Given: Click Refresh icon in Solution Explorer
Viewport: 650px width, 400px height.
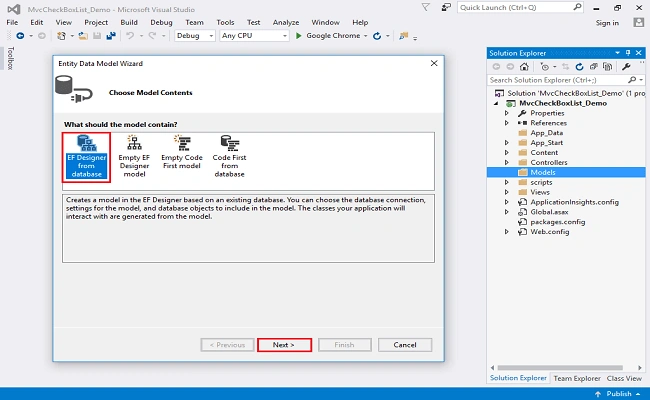Looking at the screenshot, I should 579,67.
